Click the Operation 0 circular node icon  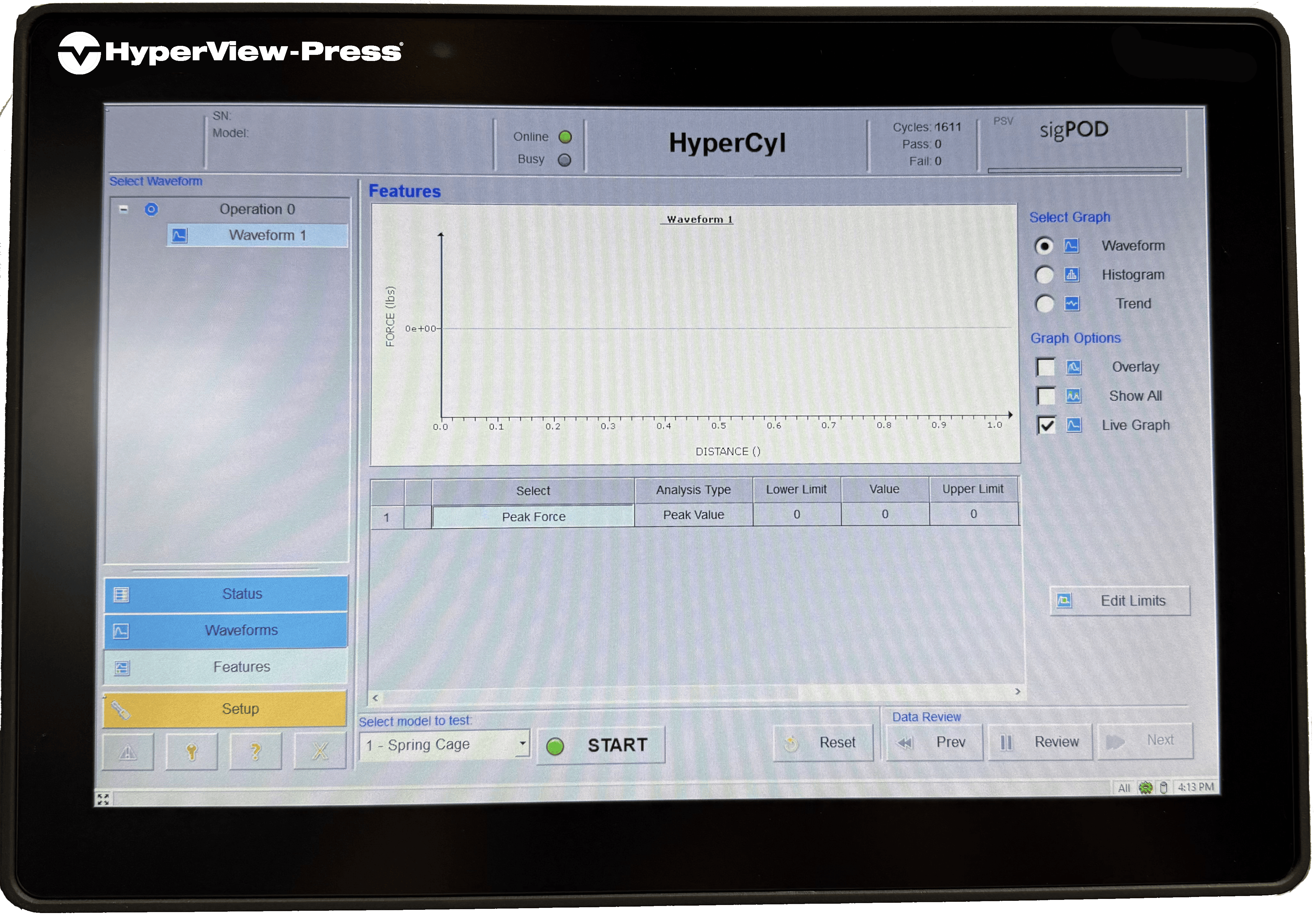[151, 209]
